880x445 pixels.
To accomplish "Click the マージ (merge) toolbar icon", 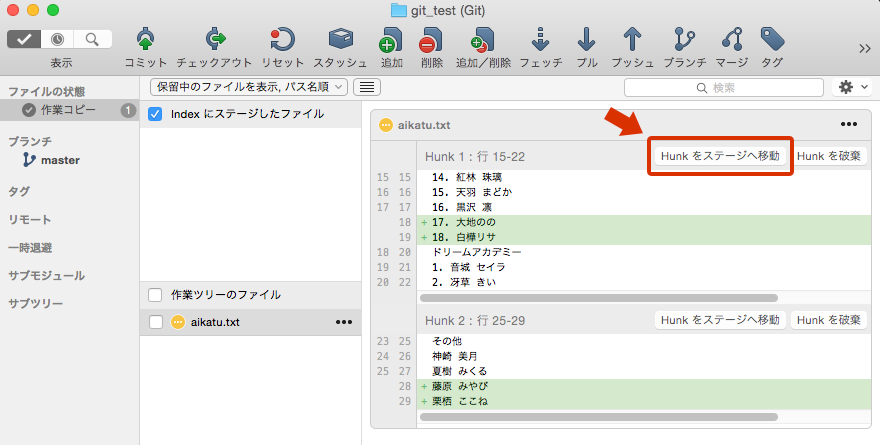I will [x=732, y=39].
